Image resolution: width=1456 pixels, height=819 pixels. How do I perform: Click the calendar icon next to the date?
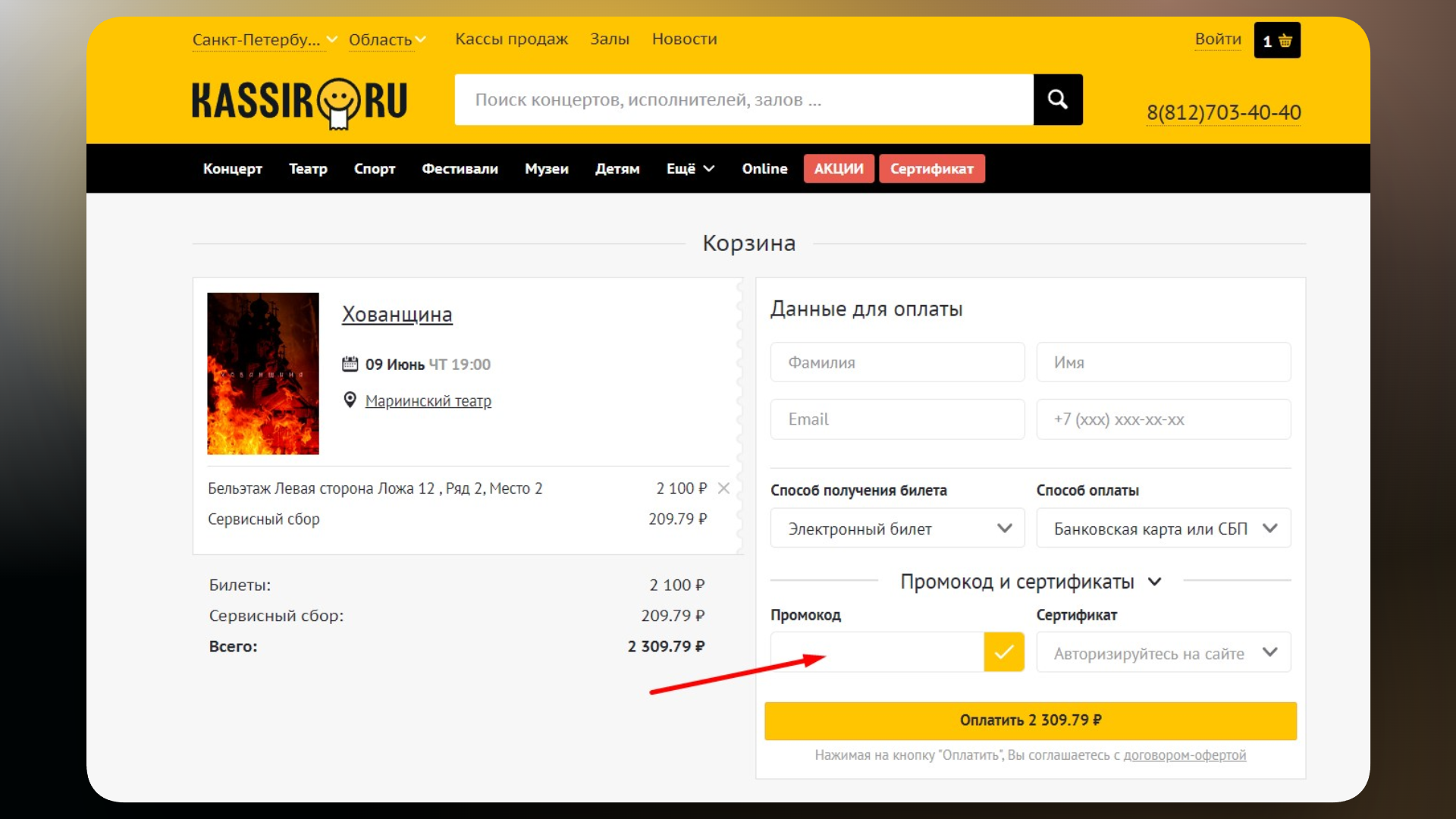coord(350,364)
